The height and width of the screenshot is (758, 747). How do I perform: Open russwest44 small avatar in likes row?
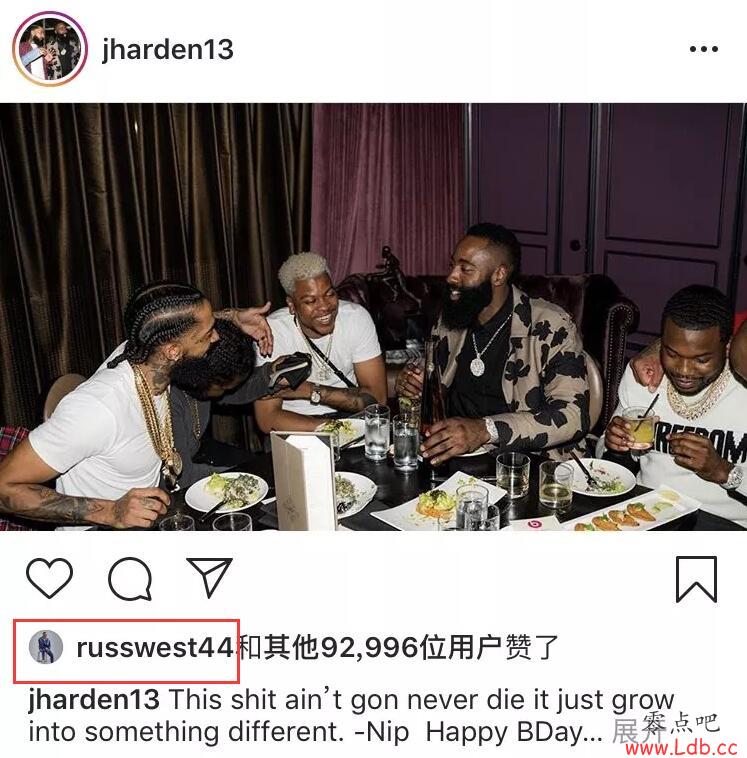click(x=46, y=647)
